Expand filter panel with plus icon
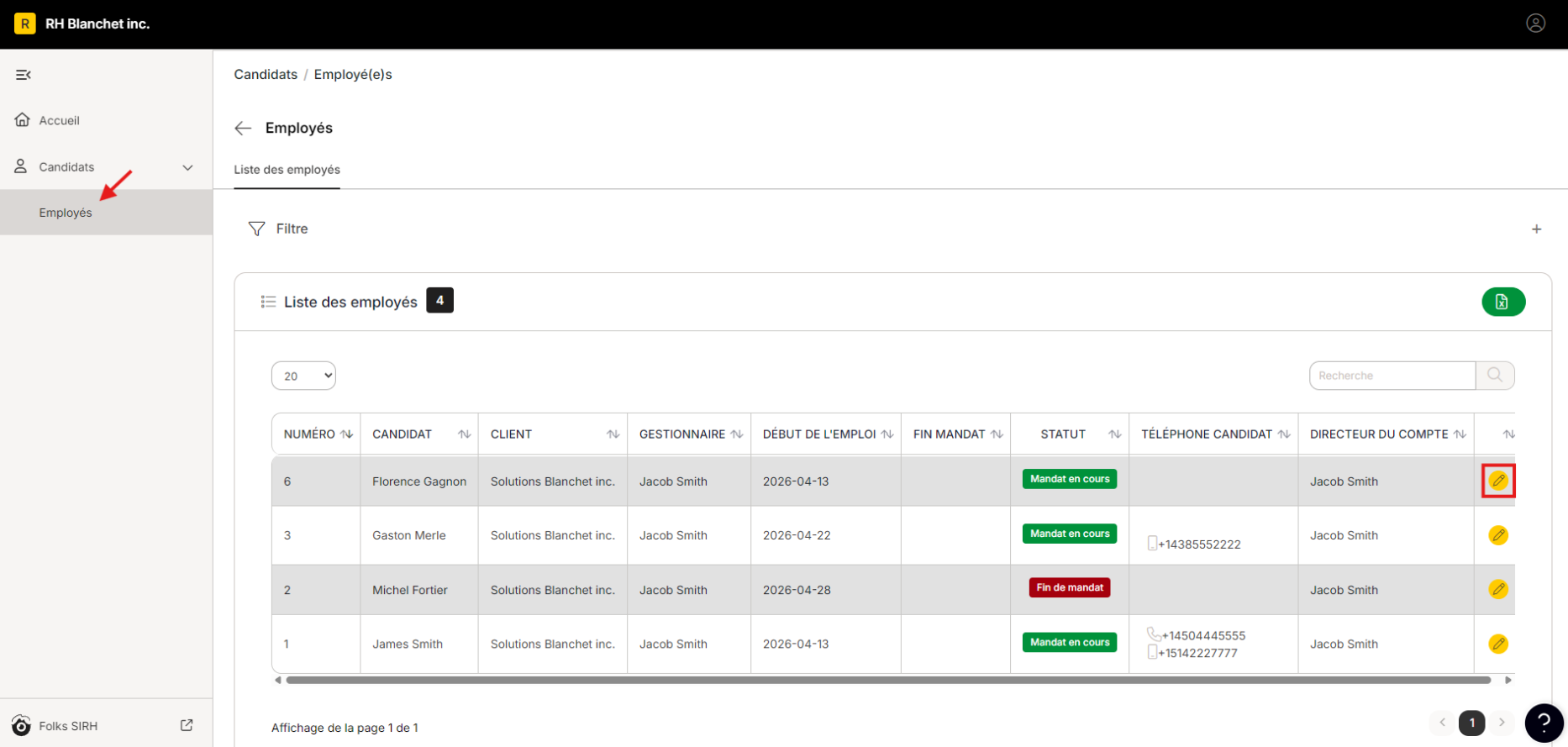This screenshot has height=747, width=1568. [1536, 229]
